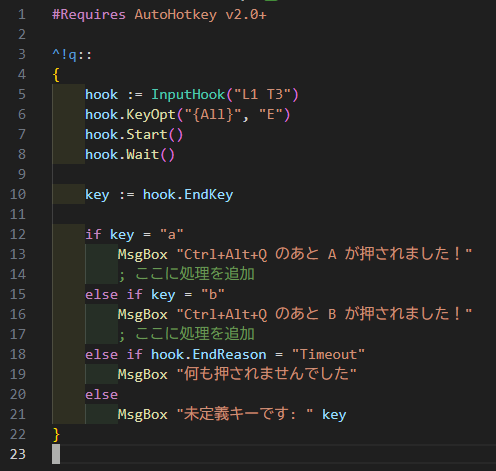Click 'MsgBox' on line 13

tap(143, 255)
